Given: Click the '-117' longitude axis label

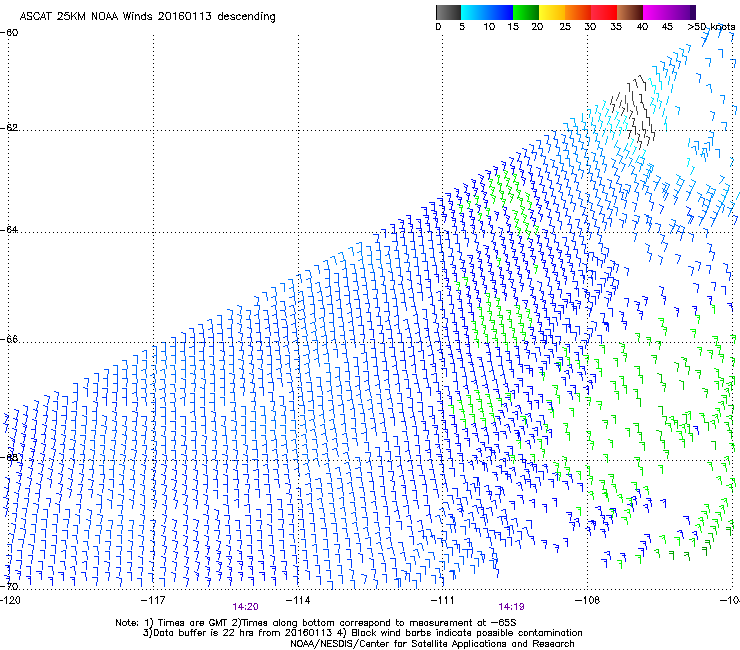Looking at the screenshot, I should click(153, 600).
